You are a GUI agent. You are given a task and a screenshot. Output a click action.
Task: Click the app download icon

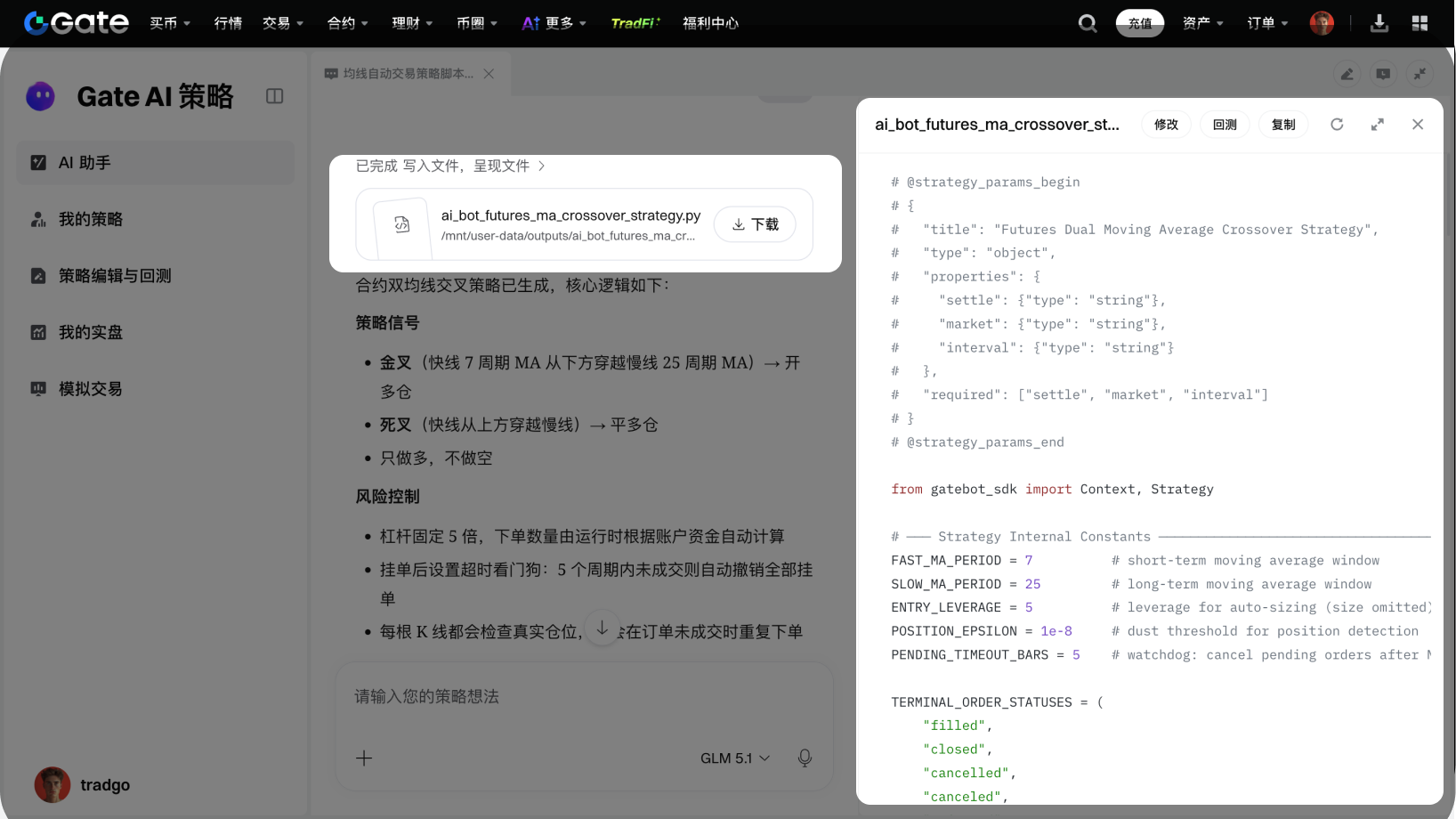click(1379, 23)
